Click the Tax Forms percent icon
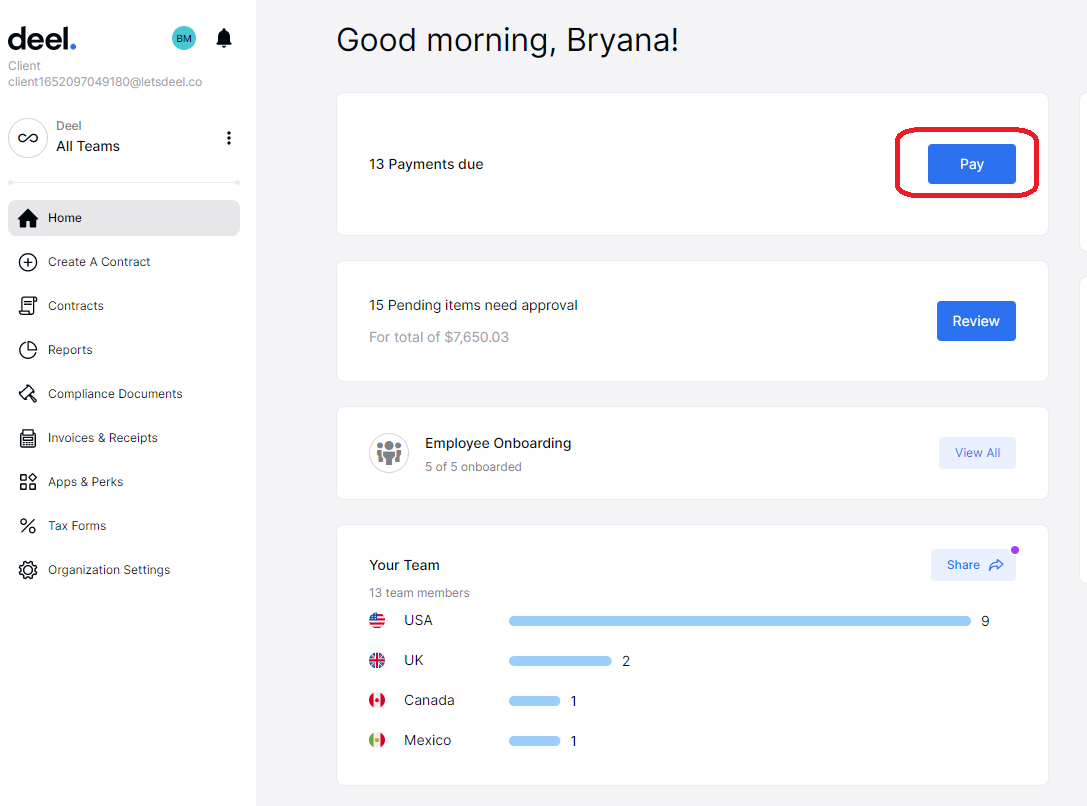The height and width of the screenshot is (806, 1087). 28,526
